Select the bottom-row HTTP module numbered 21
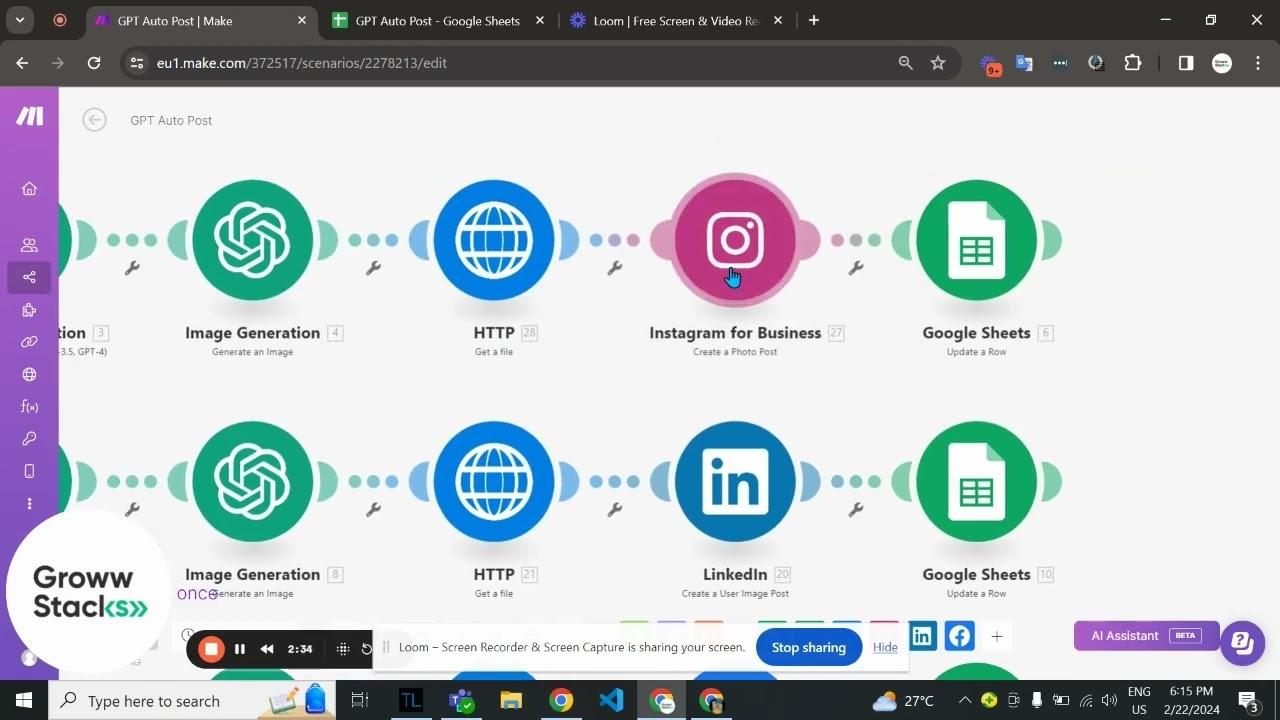 (x=494, y=482)
